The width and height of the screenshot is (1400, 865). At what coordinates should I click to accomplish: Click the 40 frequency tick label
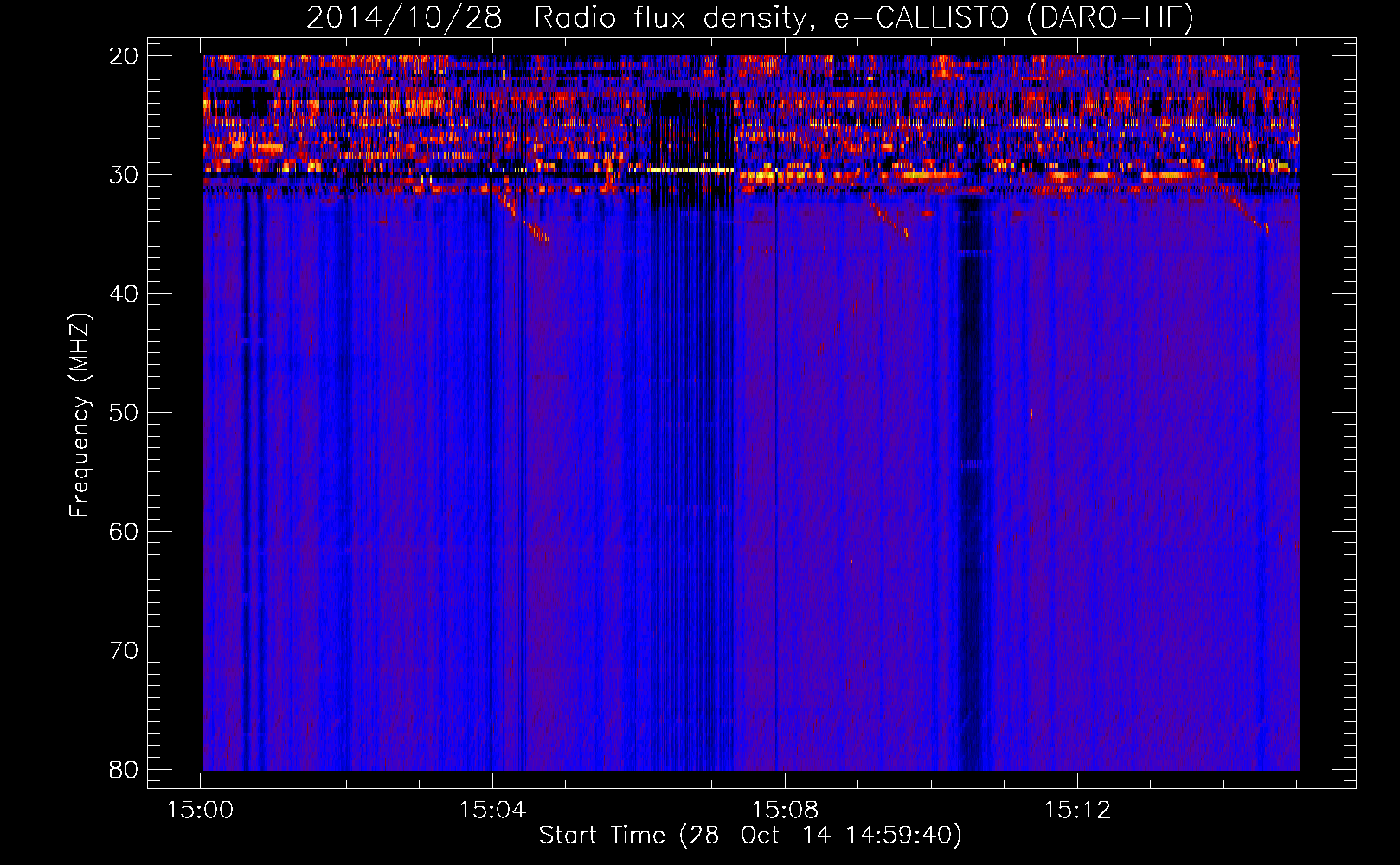[124, 294]
